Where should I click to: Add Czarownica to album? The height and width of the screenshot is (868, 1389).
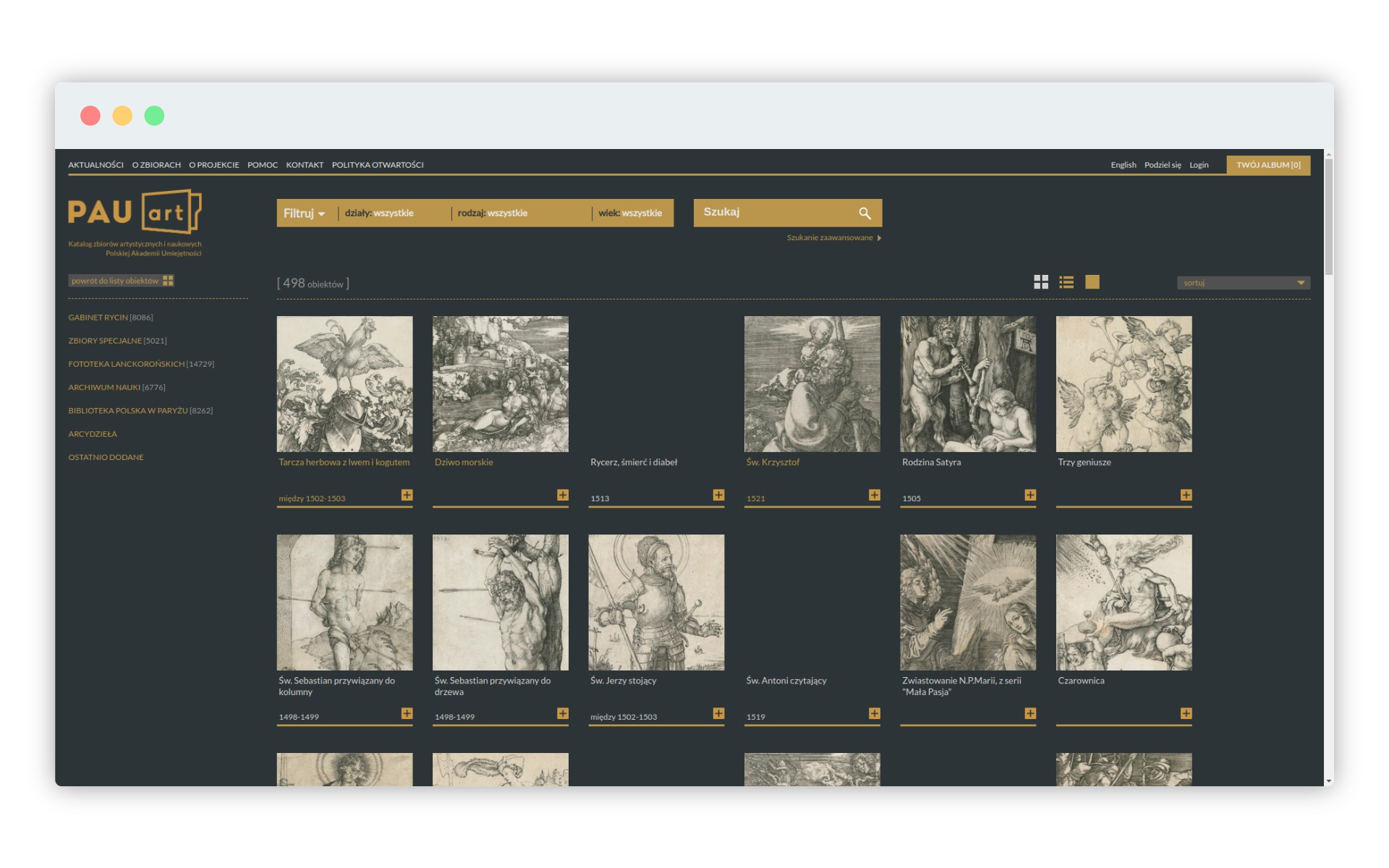(x=1186, y=713)
